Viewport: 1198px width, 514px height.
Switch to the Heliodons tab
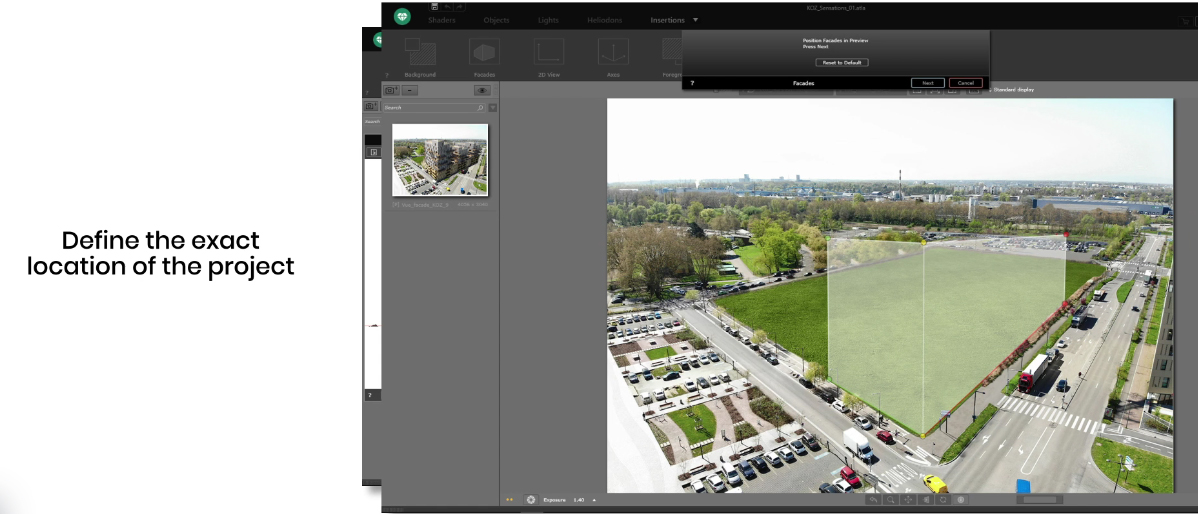tap(604, 20)
